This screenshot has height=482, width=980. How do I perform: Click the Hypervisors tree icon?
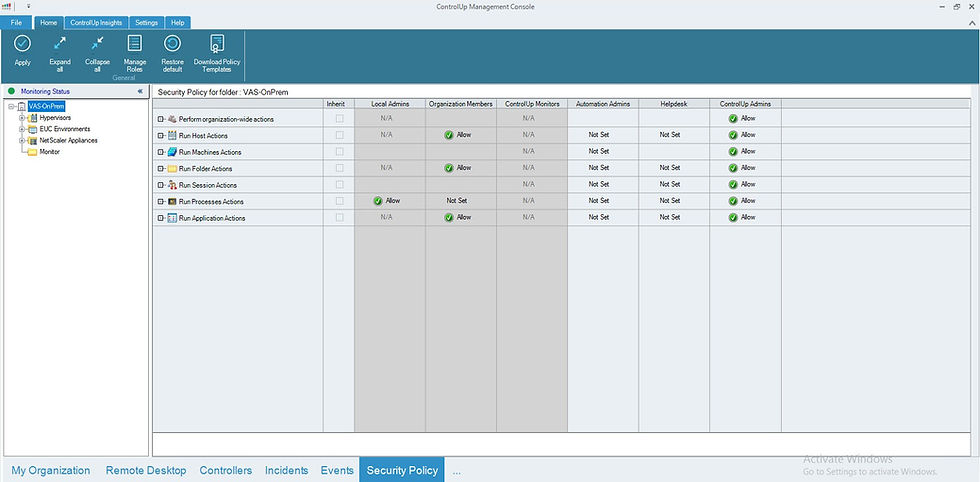click(32, 118)
